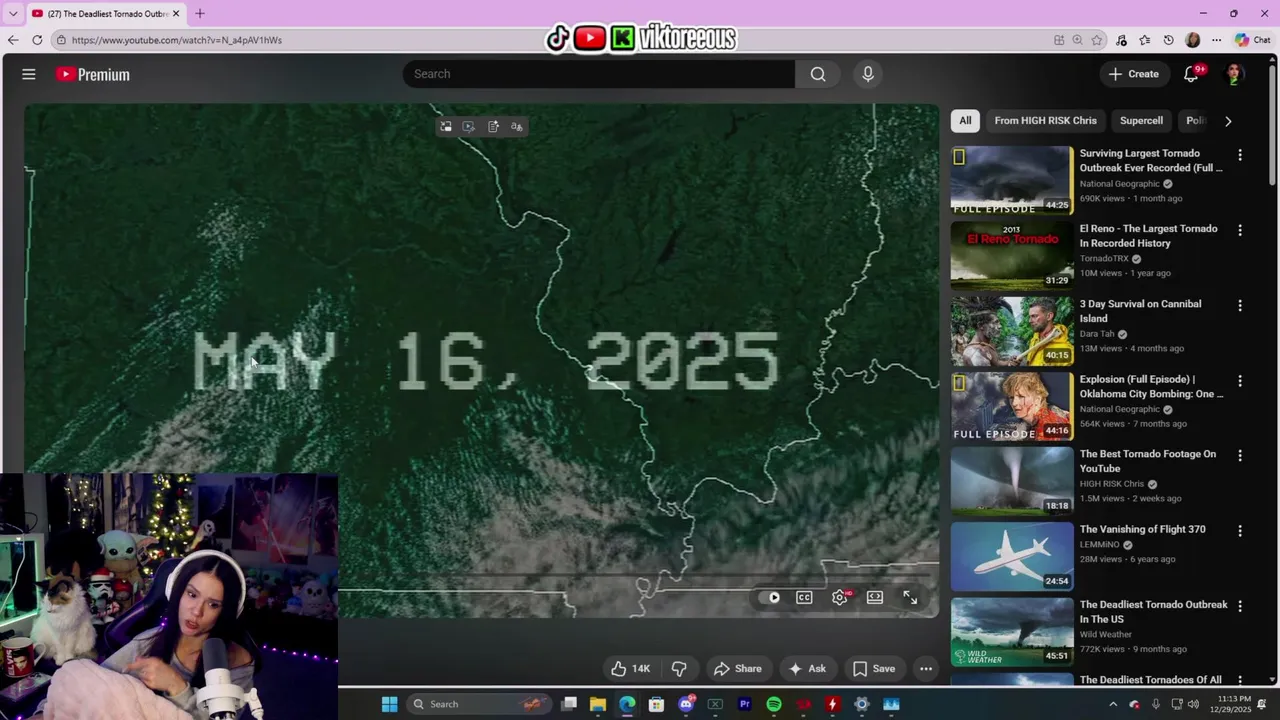1280x720 pixels.
Task: Toggle autoplay switch in player
Action: [x=771, y=597]
